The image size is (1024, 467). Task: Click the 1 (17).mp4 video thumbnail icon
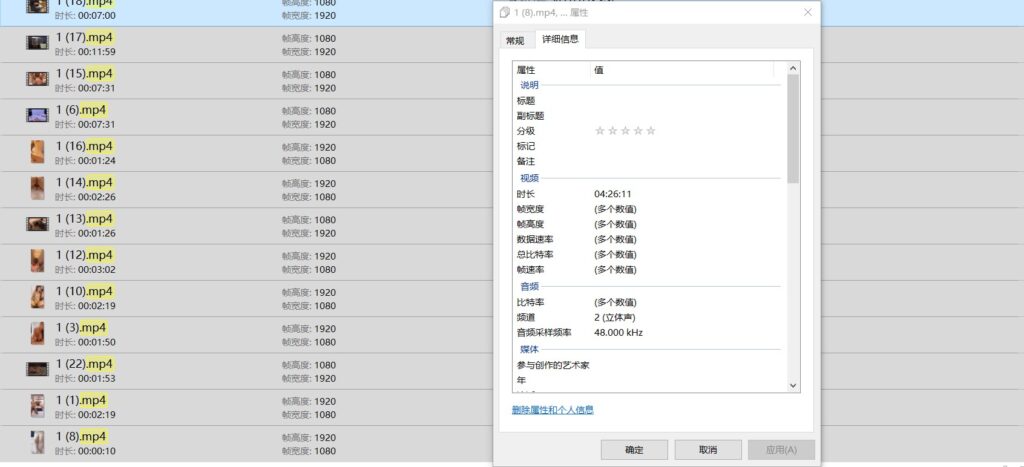coord(37,42)
